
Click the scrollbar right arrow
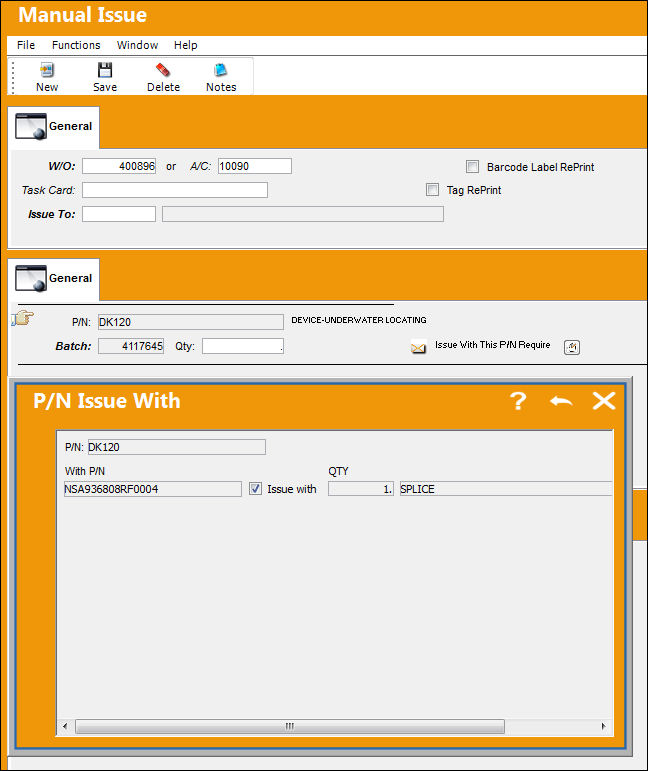(604, 726)
